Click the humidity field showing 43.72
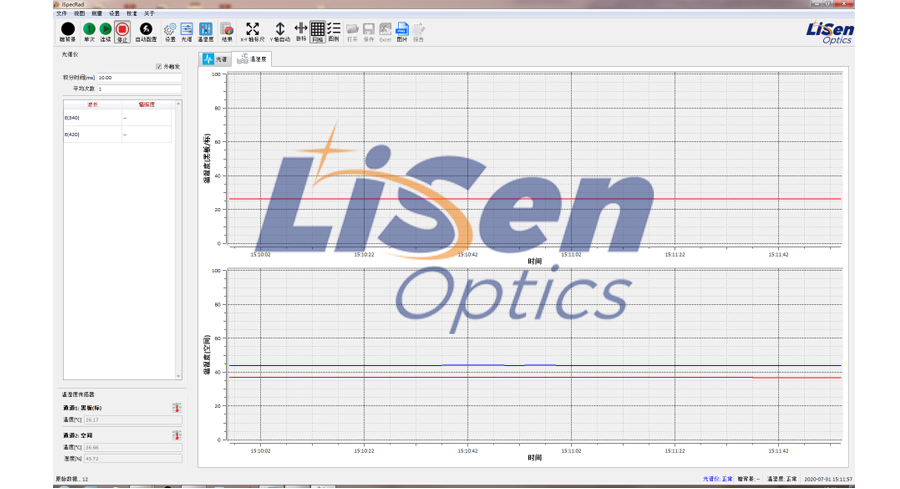 tap(133, 459)
